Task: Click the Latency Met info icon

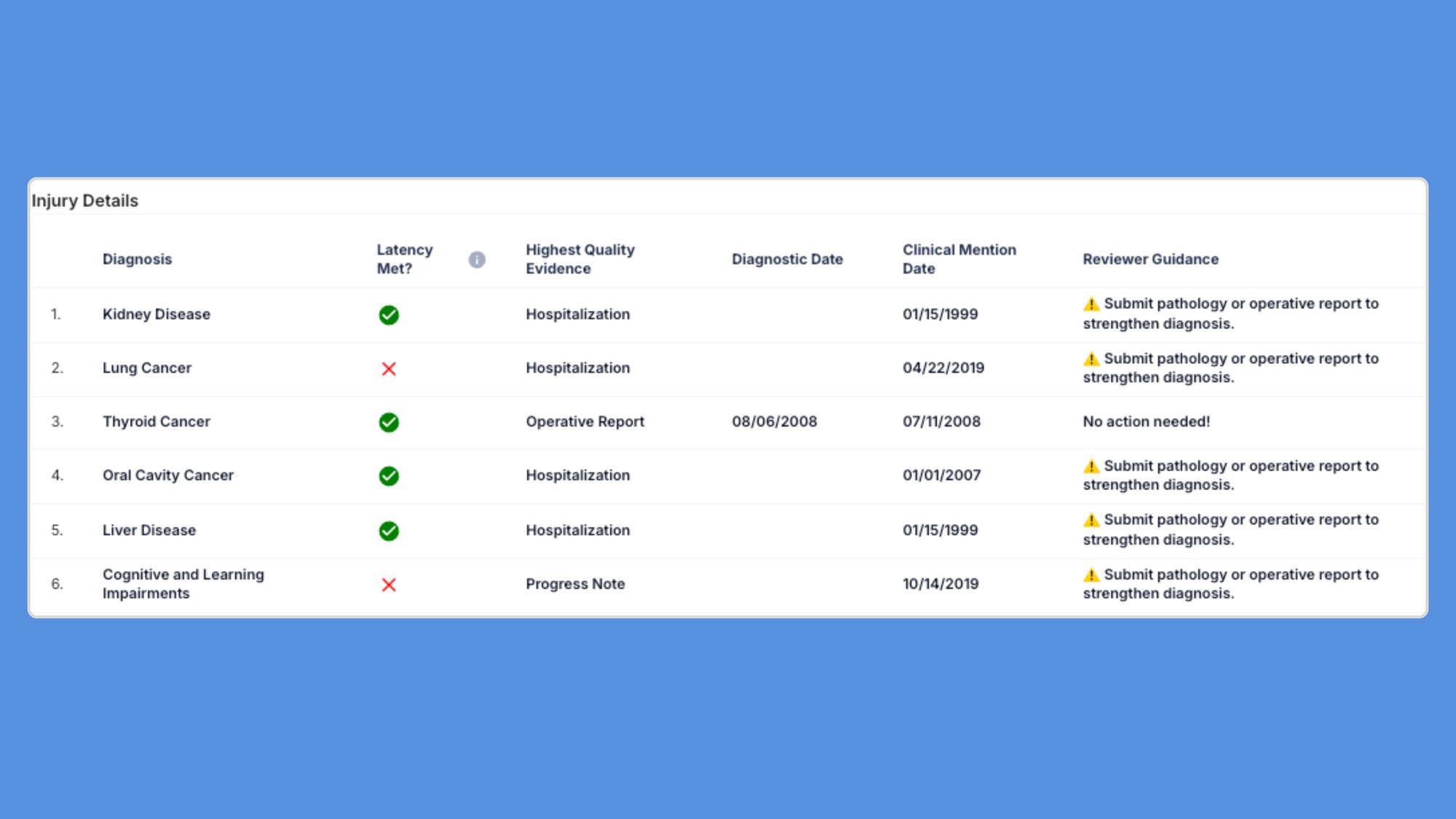Action: click(477, 259)
